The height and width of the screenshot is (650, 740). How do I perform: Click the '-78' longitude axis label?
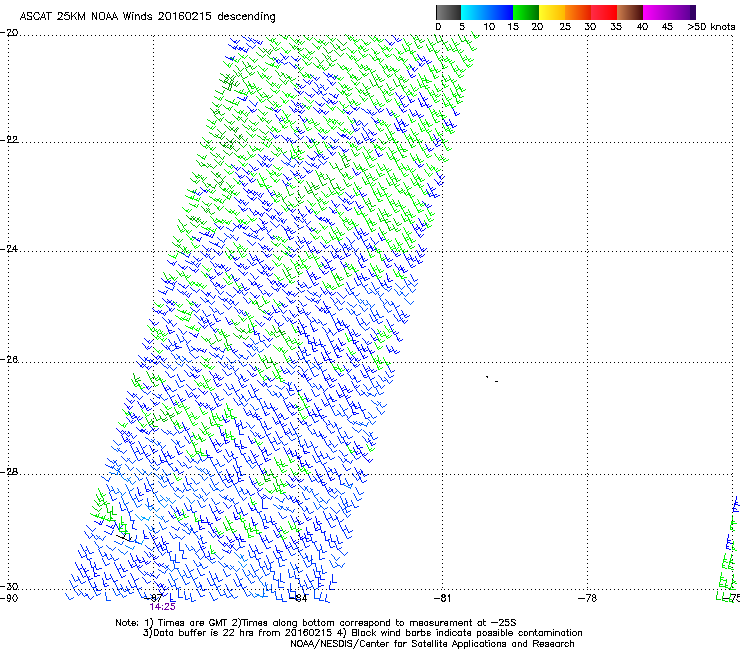(588, 598)
